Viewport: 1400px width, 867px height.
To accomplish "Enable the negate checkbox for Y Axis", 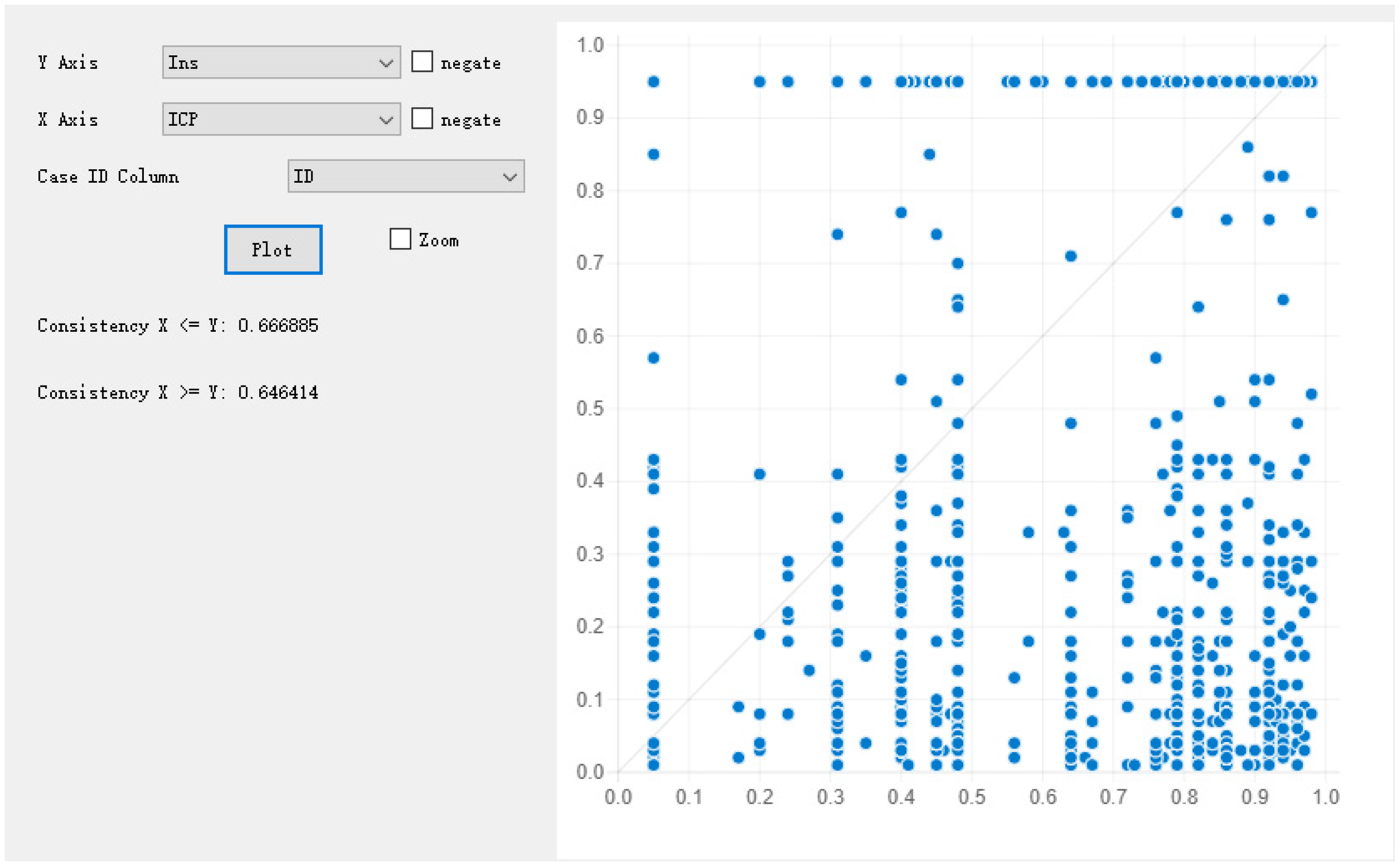I will [x=422, y=62].
